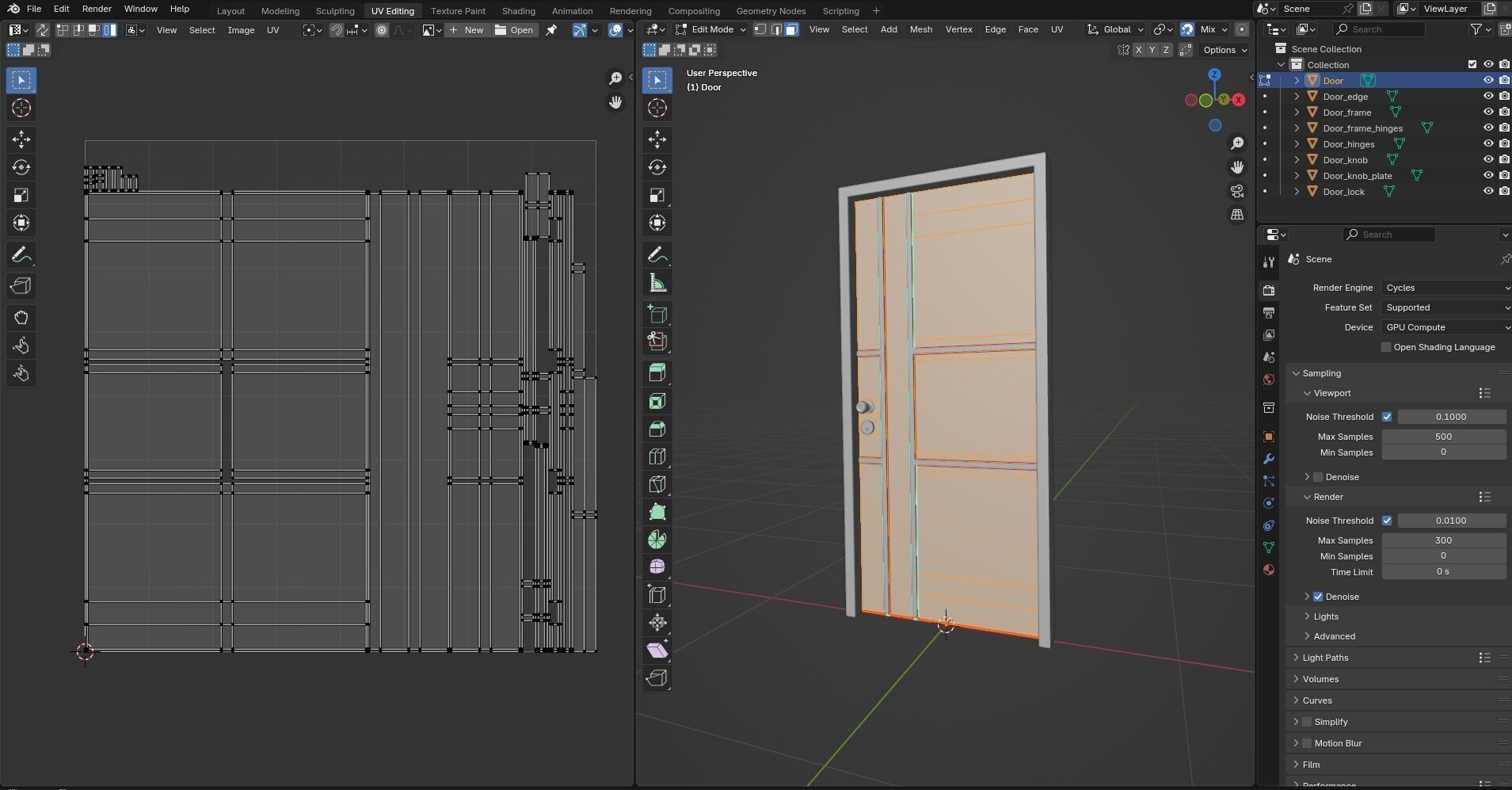Viewport: 1512px width, 790px height.
Task: Select the Add Cube tool
Action: (x=657, y=314)
